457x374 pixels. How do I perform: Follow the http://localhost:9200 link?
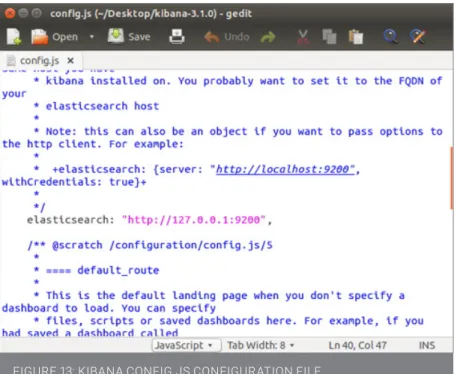(x=285, y=169)
